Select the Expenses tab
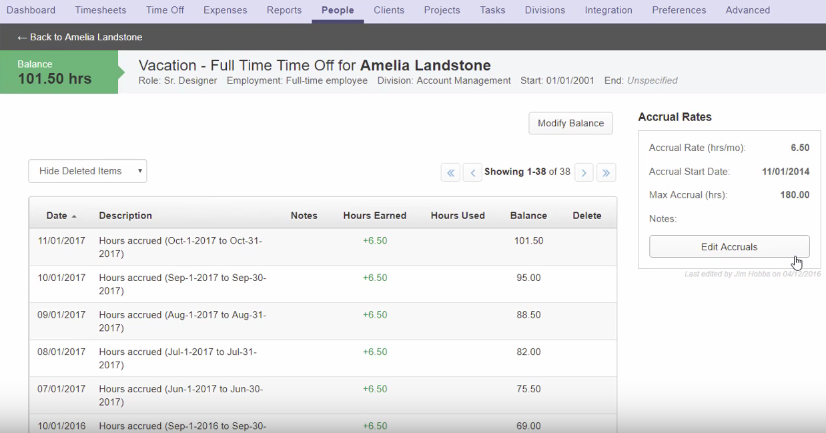The width and height of the screenshot is (826, 433). [225, 10]
